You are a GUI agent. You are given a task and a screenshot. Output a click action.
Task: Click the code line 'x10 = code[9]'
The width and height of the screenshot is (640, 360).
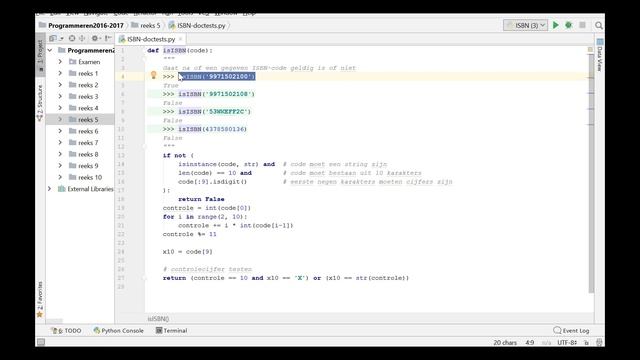coord(187,252)
